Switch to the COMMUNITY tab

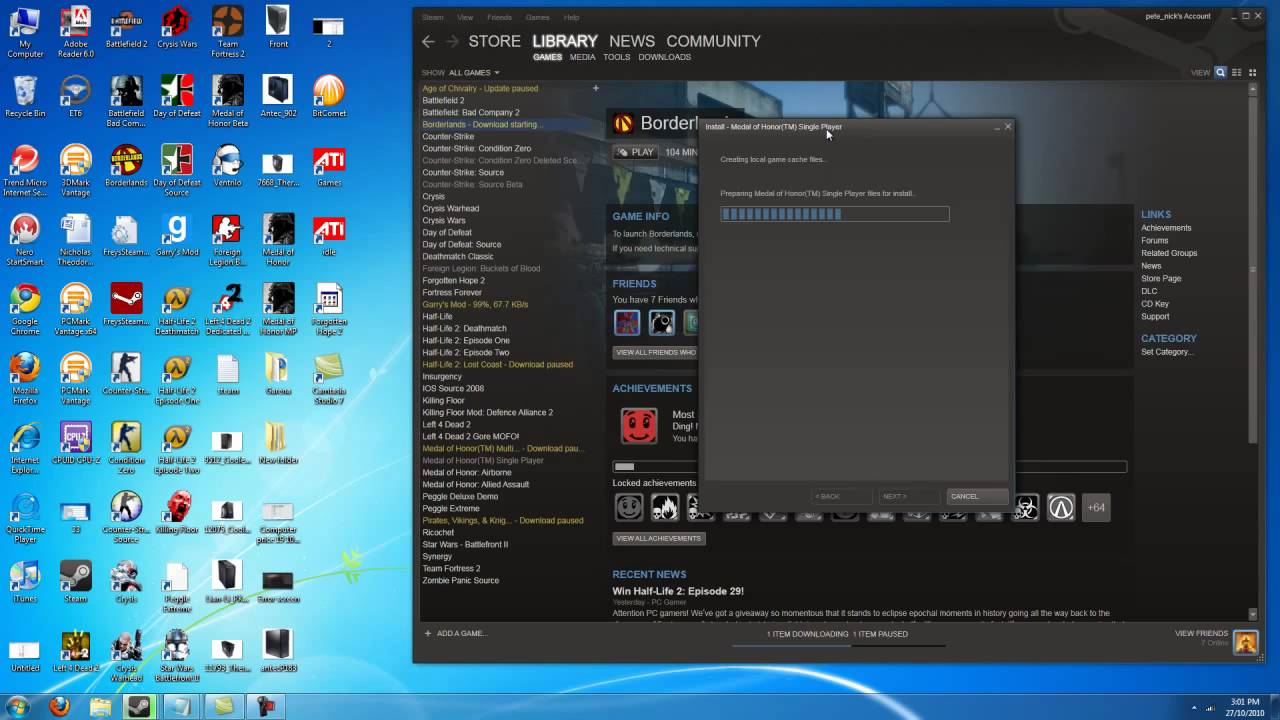point(713,41)
